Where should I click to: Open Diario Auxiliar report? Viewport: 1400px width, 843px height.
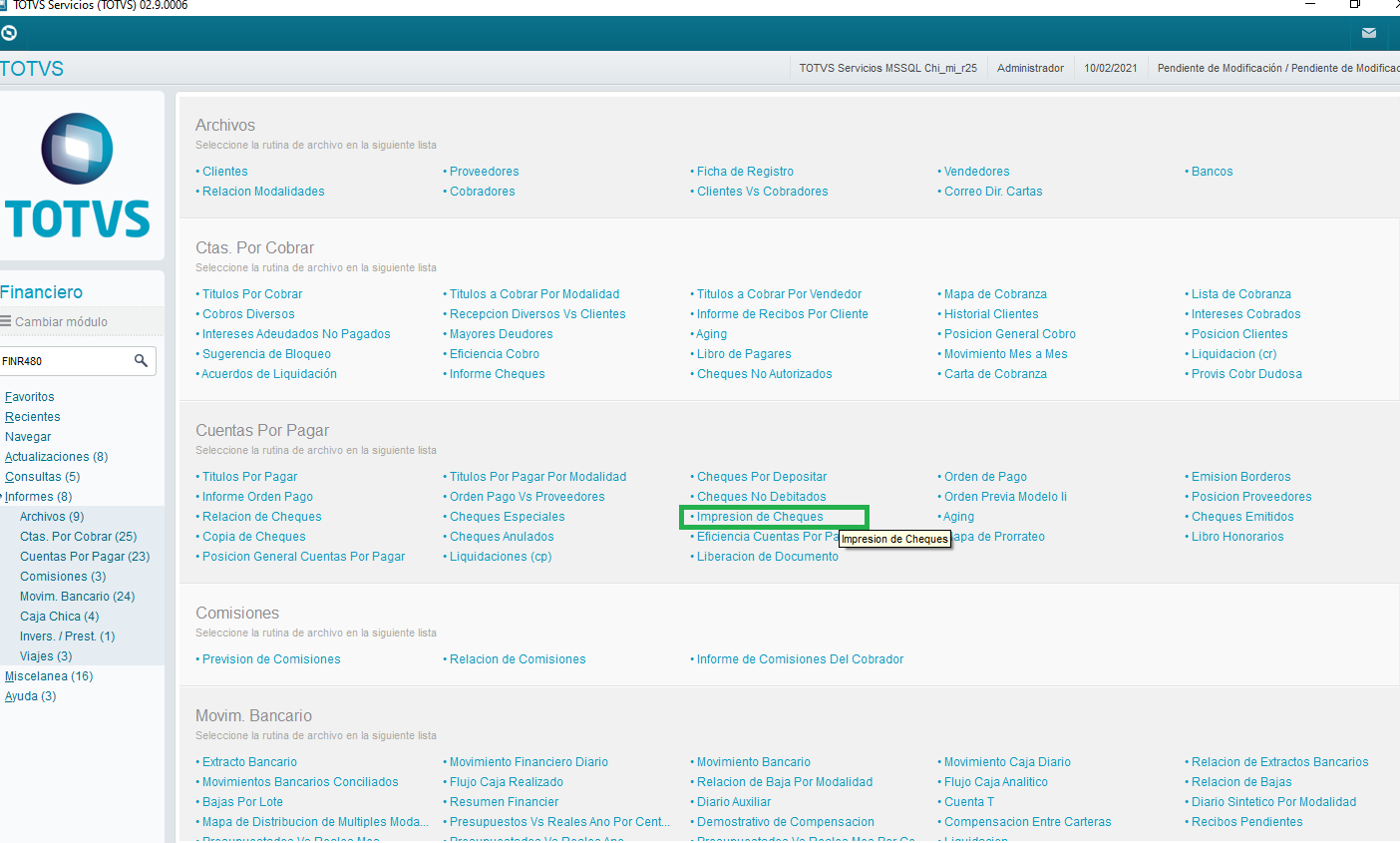pos(734,802)
